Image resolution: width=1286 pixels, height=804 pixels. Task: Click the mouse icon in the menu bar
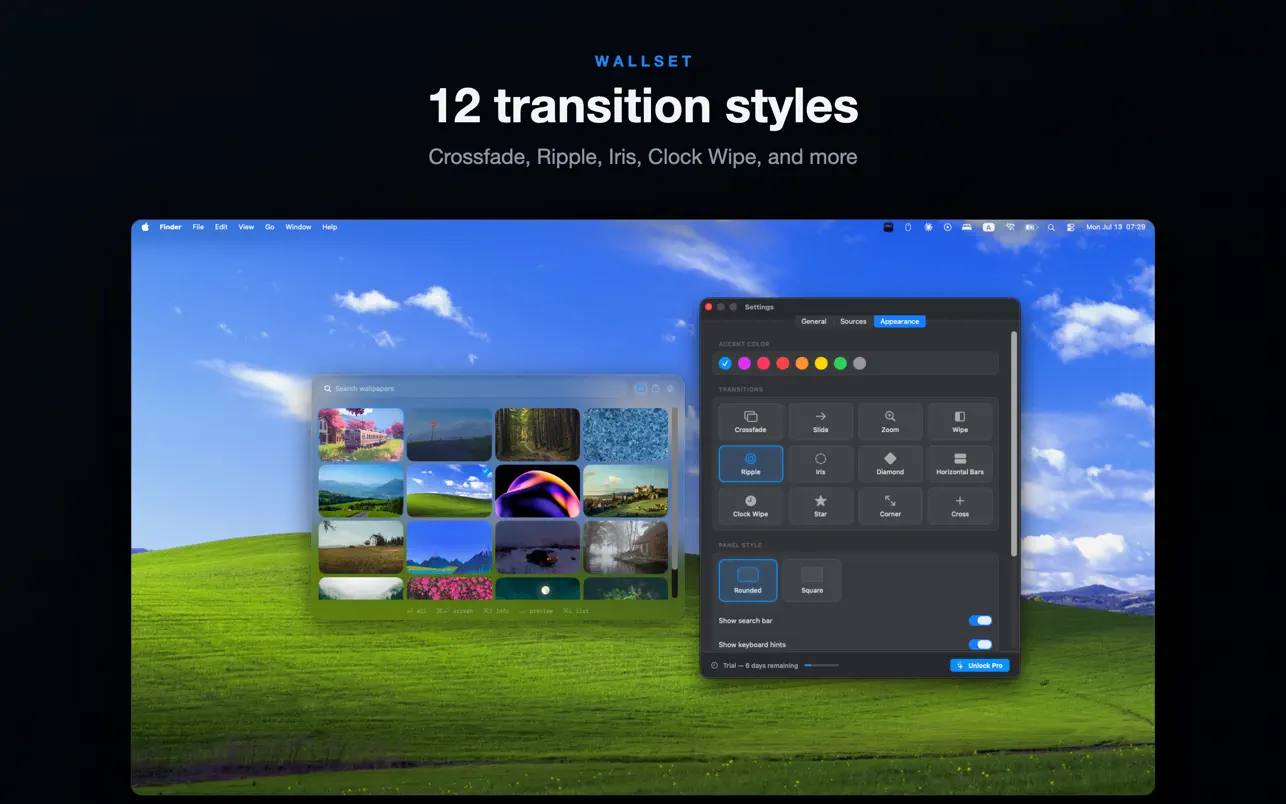908,227
